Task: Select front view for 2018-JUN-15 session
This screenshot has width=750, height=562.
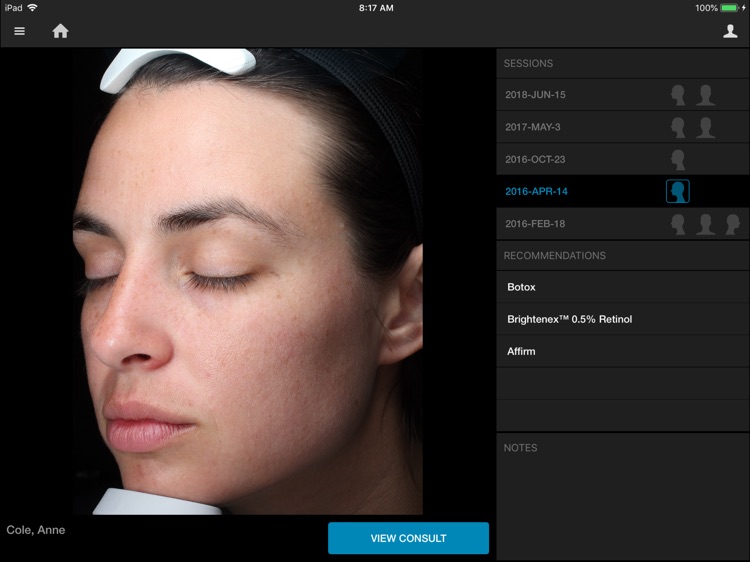Action: (706, 95)
